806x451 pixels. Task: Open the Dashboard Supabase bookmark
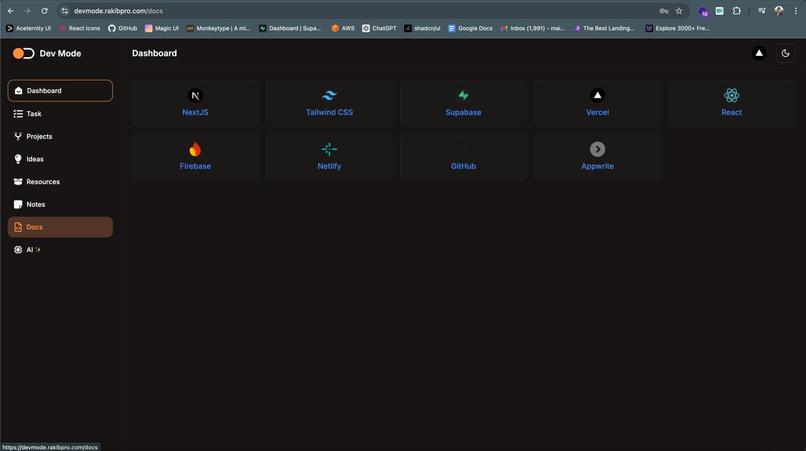(x=290, y=28)
